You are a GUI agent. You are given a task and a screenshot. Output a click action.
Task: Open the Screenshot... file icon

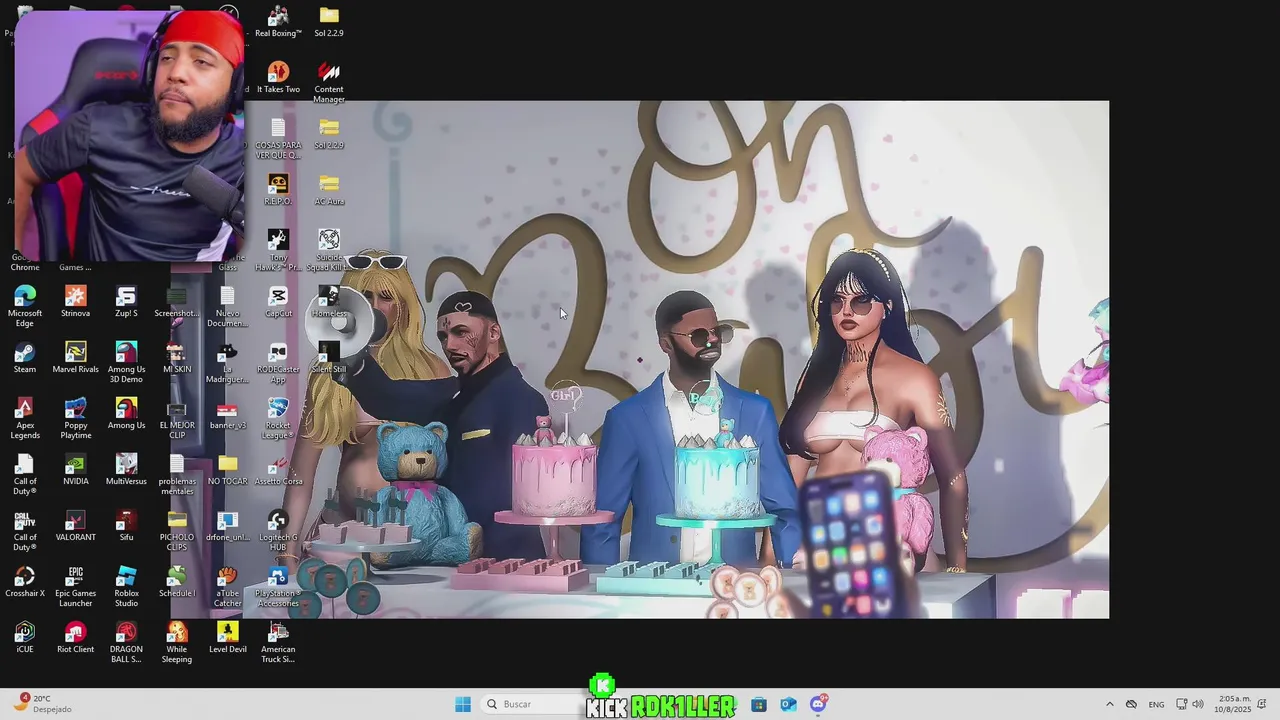(x=177, y=301)
